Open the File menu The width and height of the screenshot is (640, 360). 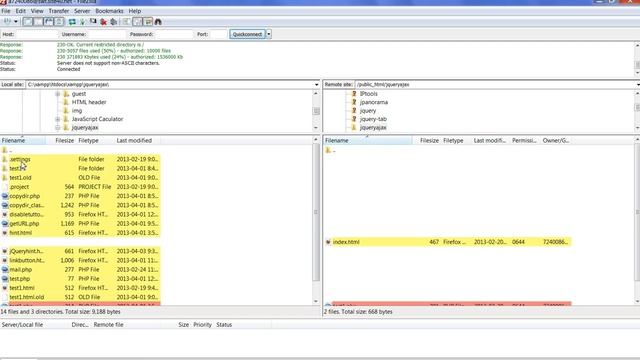pos(6,11)
